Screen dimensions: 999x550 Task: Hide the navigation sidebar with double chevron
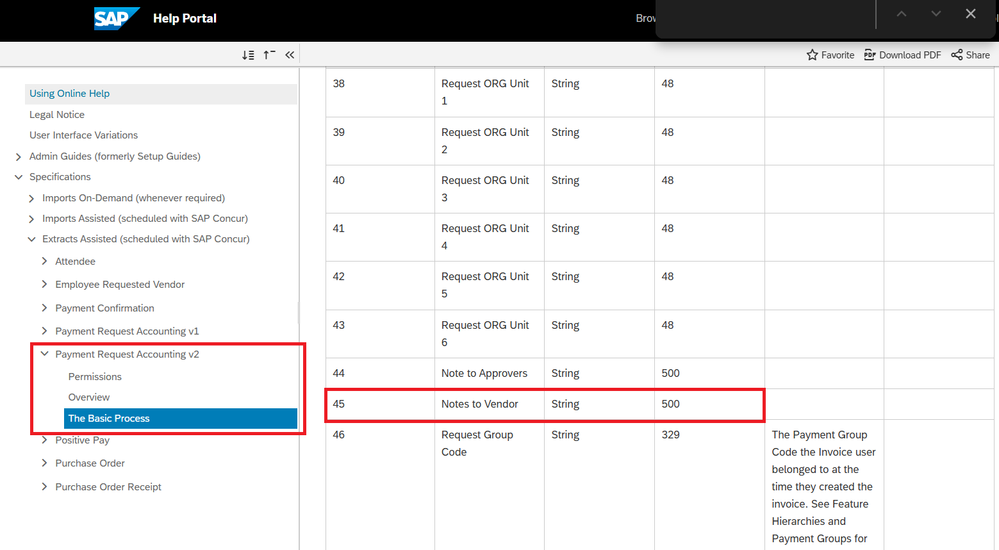tap(290, 55)
